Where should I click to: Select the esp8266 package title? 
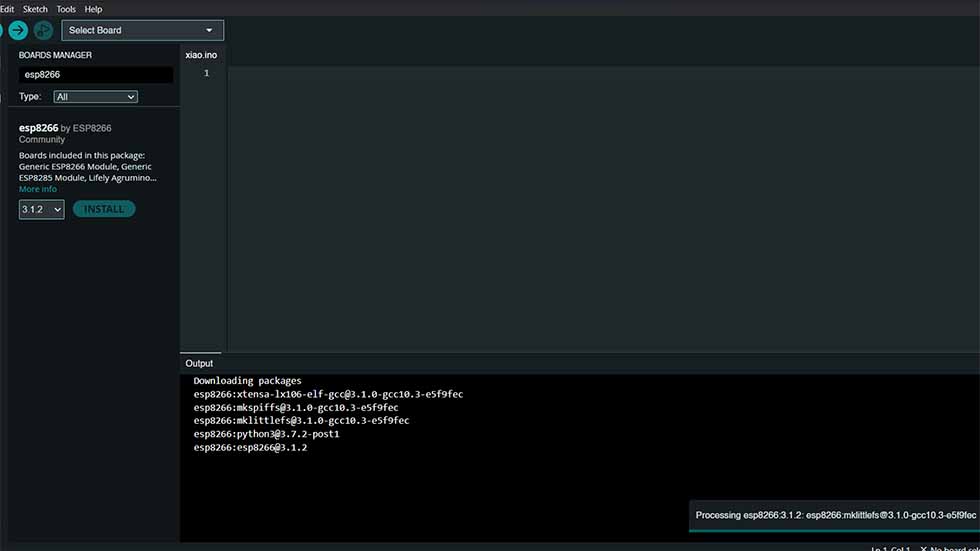pos(38,128)
